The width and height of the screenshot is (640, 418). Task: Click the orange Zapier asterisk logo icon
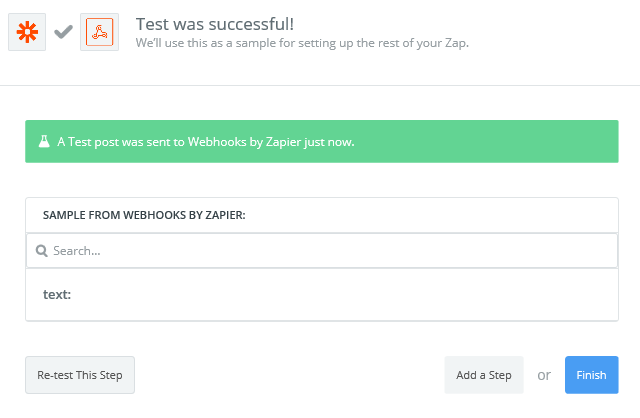point(27,32)
